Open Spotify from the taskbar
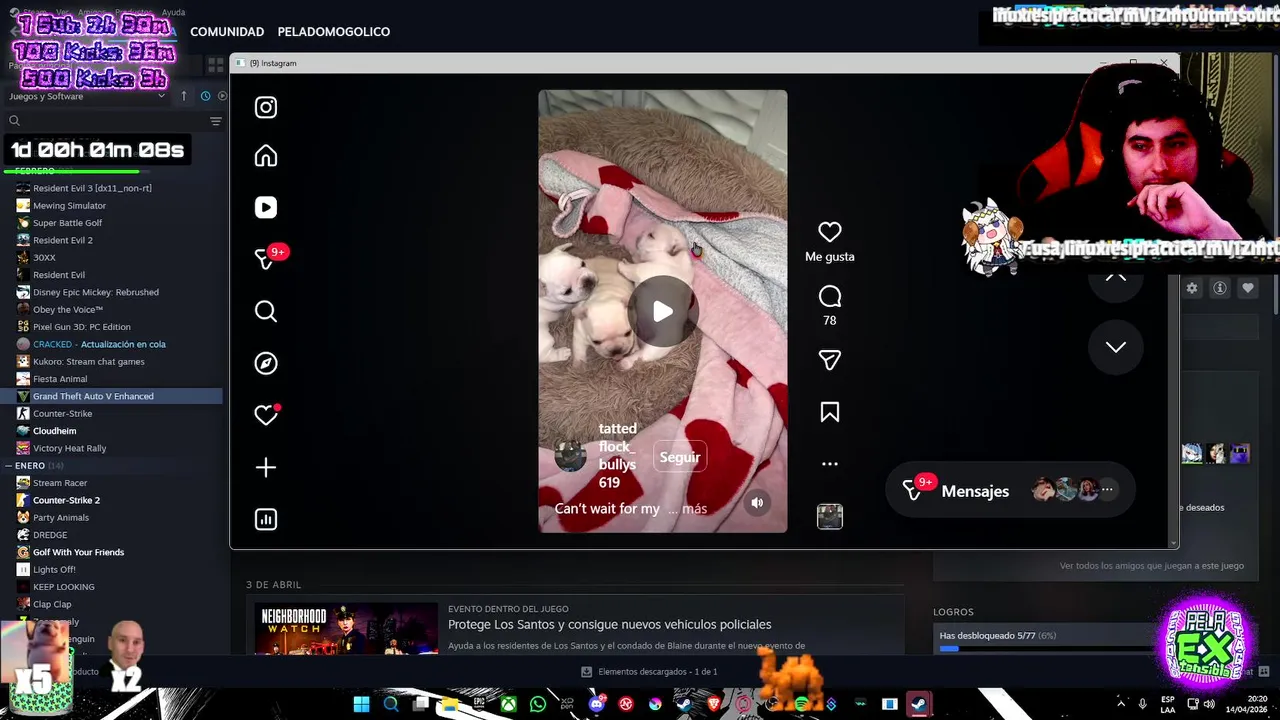Viewport: 1280px width, 720px height. (x=802, y=704)
